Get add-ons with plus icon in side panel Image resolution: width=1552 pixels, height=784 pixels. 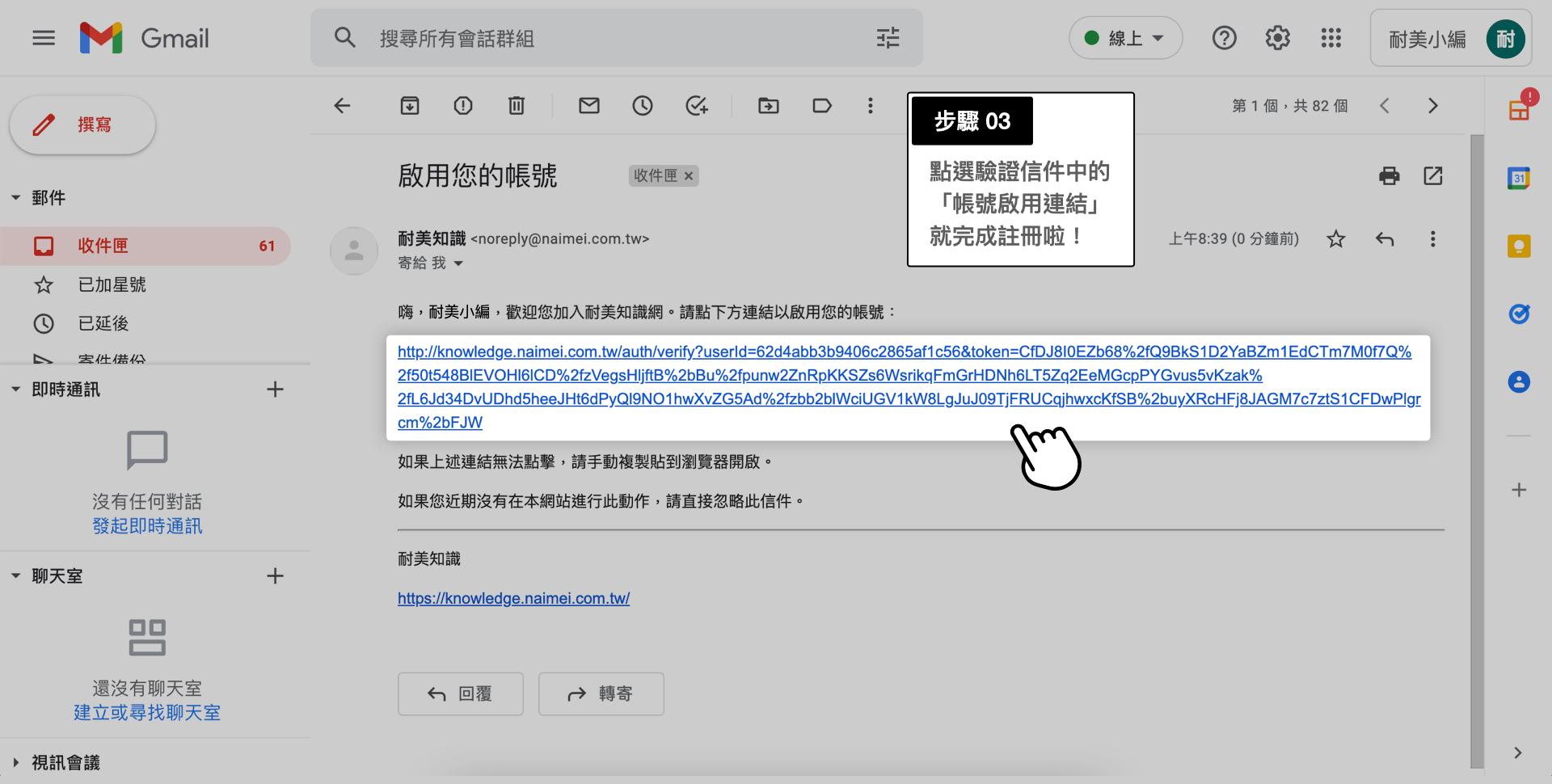tap(1519, 490)
